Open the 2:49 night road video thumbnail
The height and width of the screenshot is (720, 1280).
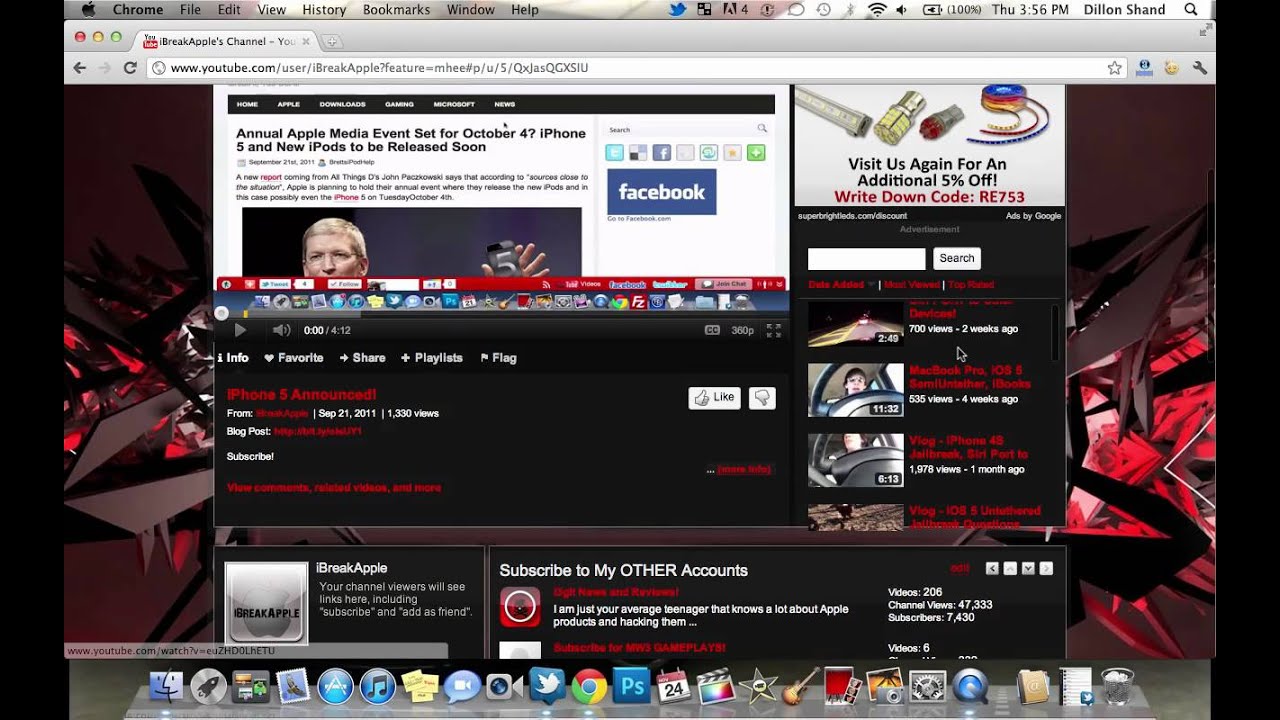[855, 323]
